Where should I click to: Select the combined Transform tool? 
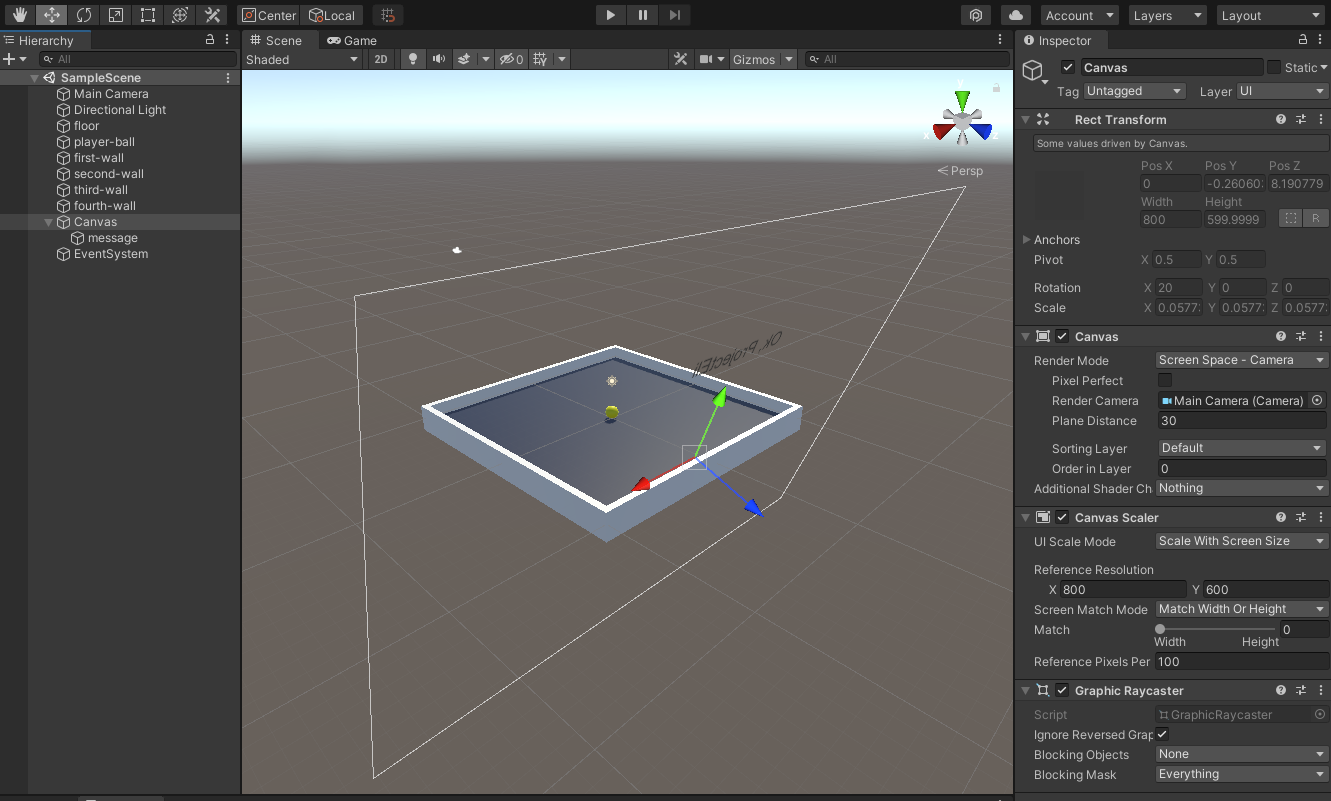click(x=180, y=15)
